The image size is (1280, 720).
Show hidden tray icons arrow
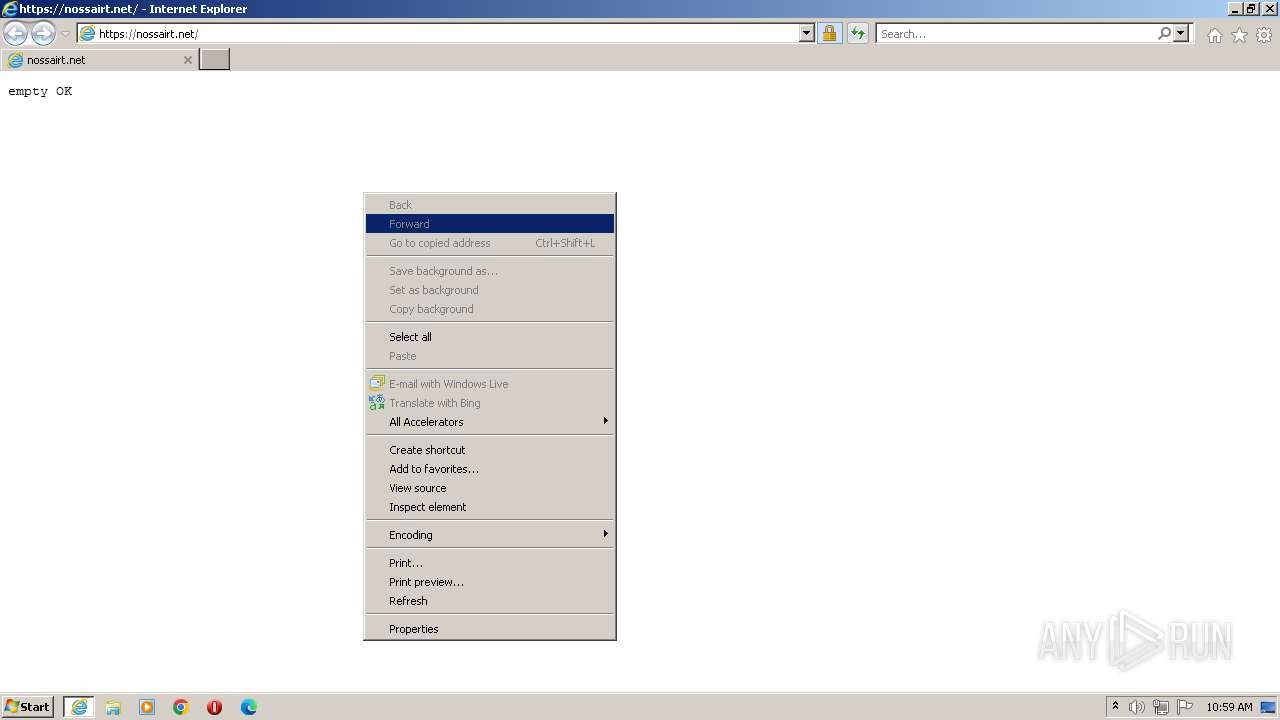point(1115,706)
